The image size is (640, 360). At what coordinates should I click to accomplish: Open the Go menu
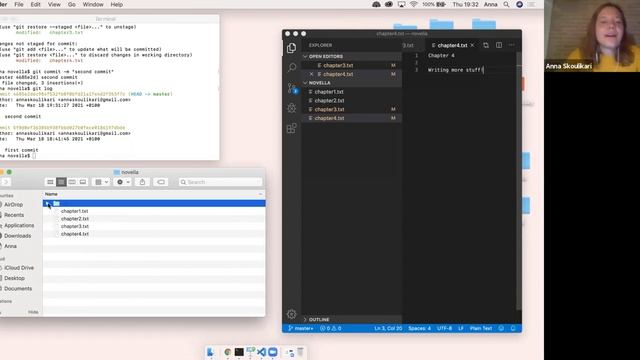pyautogui.click(x=71, y=4)
